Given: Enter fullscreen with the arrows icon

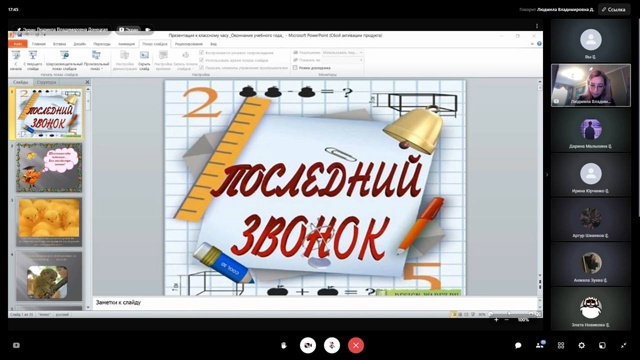Looking at the screenshot, I should coord(623,345).
